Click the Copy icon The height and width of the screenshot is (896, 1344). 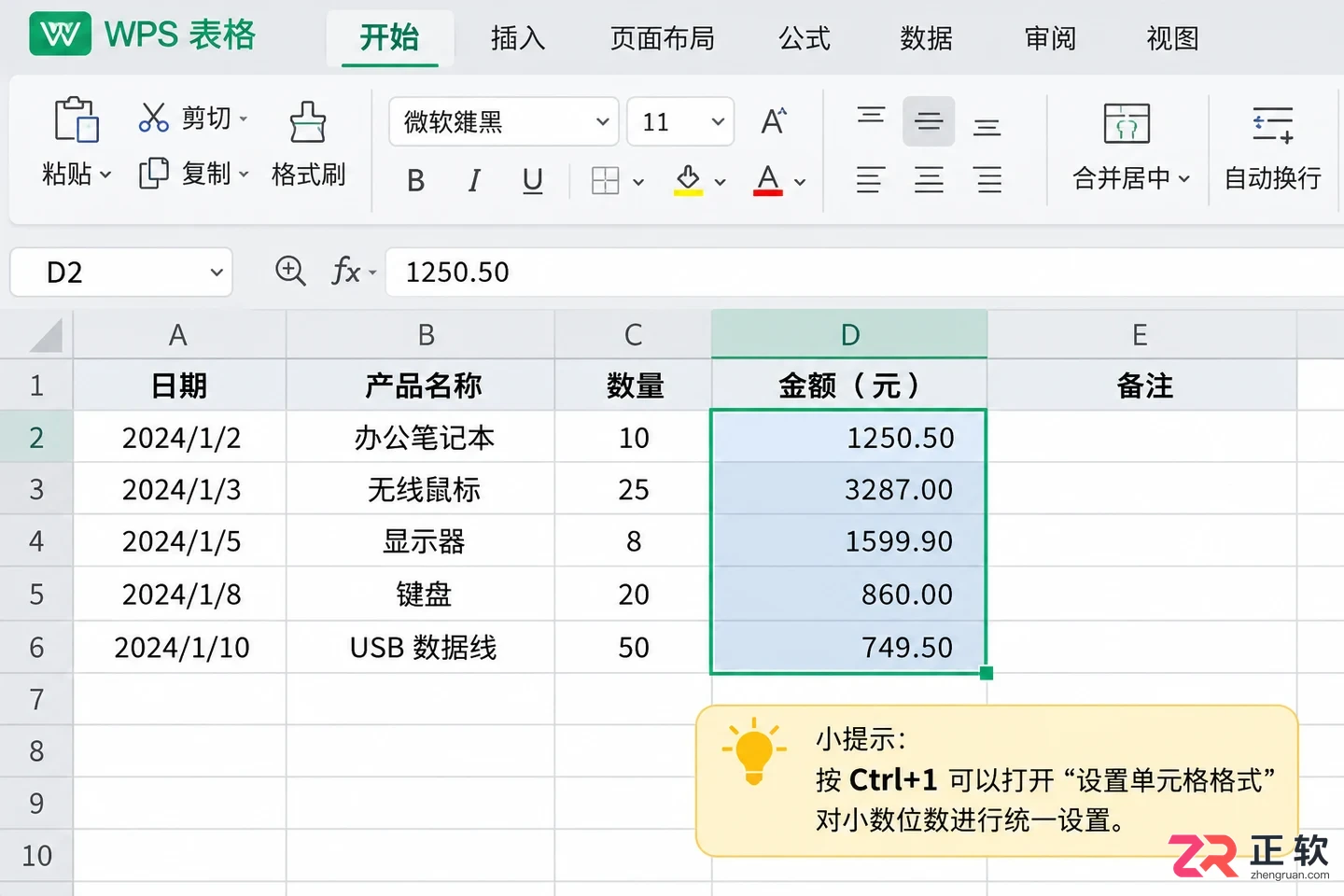[154, 174]
